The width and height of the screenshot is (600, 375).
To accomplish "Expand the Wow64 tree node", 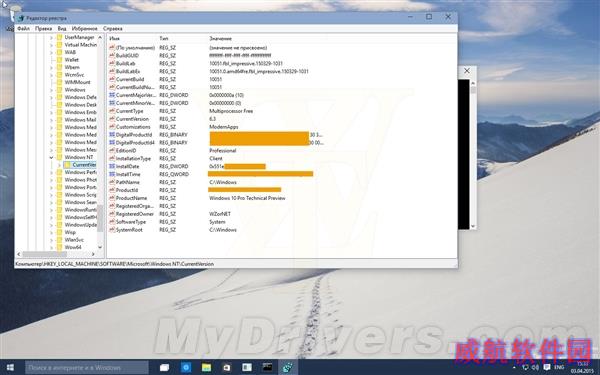I will (51, 247).
